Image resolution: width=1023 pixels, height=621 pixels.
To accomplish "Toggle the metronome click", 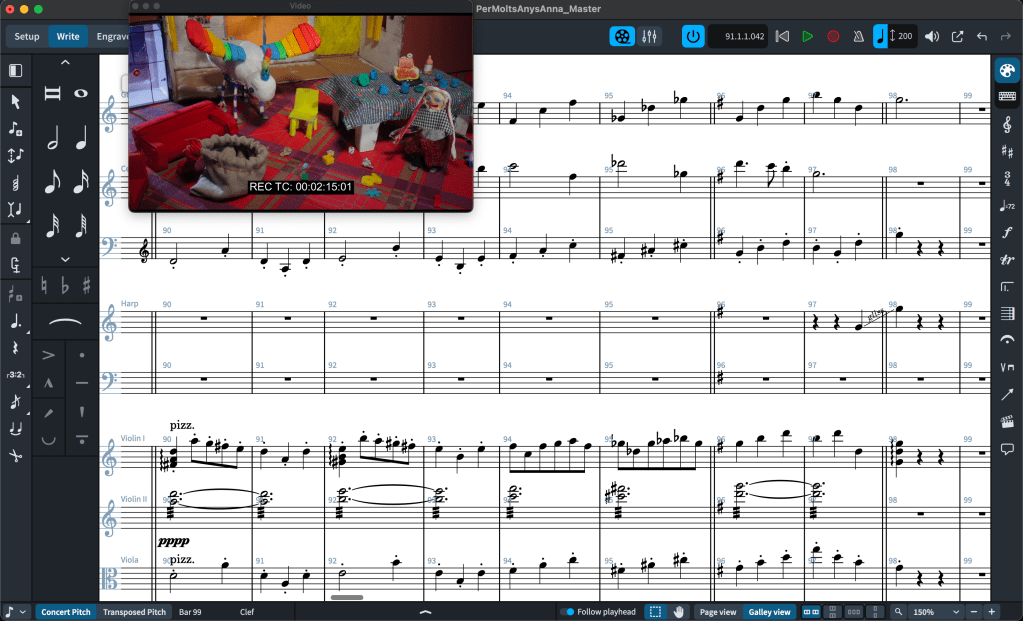I will (x=858, y=37).
